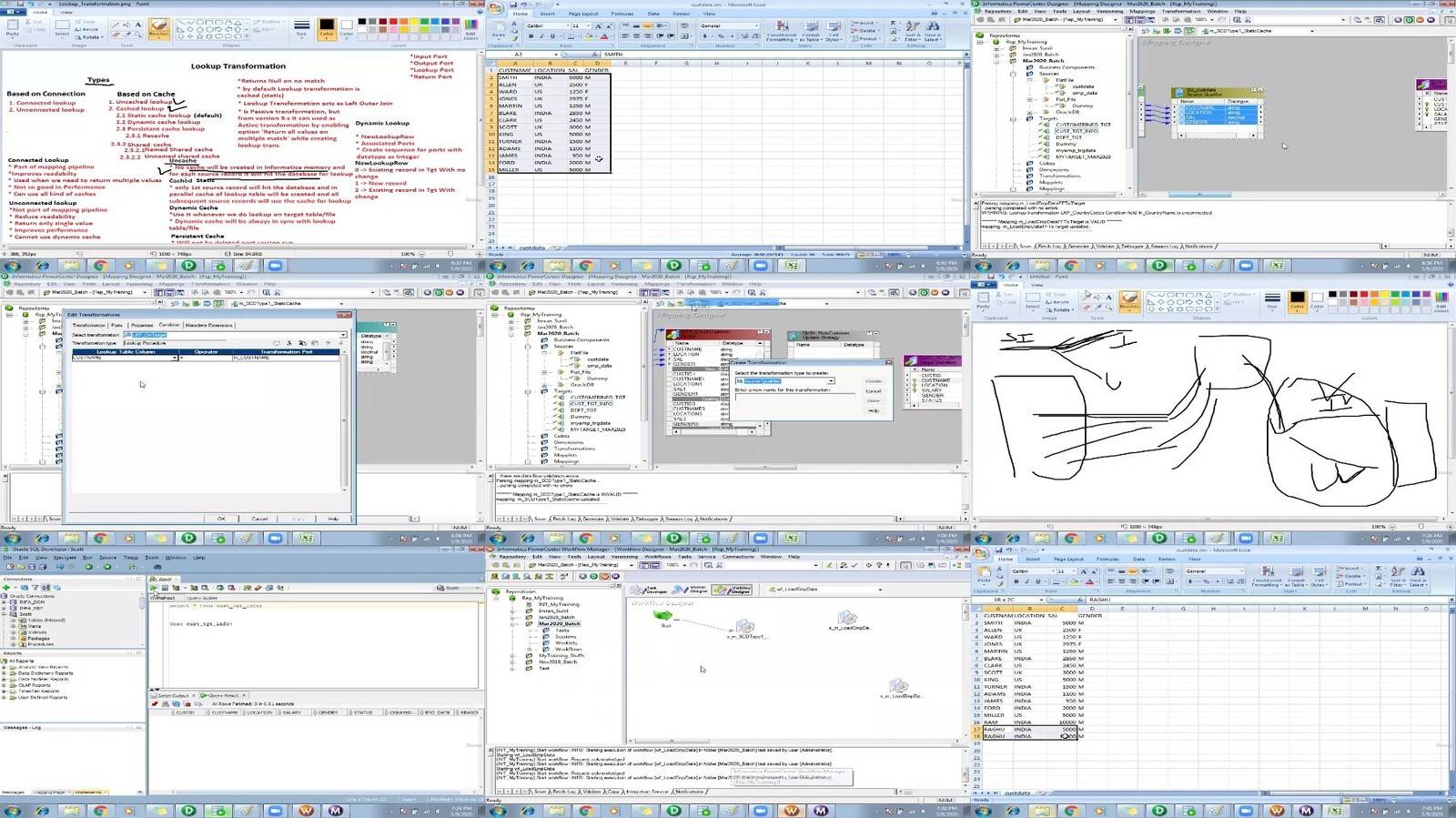Open Size options in the Untitled Paint window
The width and height of the screenshot is (1456, 818).
coord(1272,300)
